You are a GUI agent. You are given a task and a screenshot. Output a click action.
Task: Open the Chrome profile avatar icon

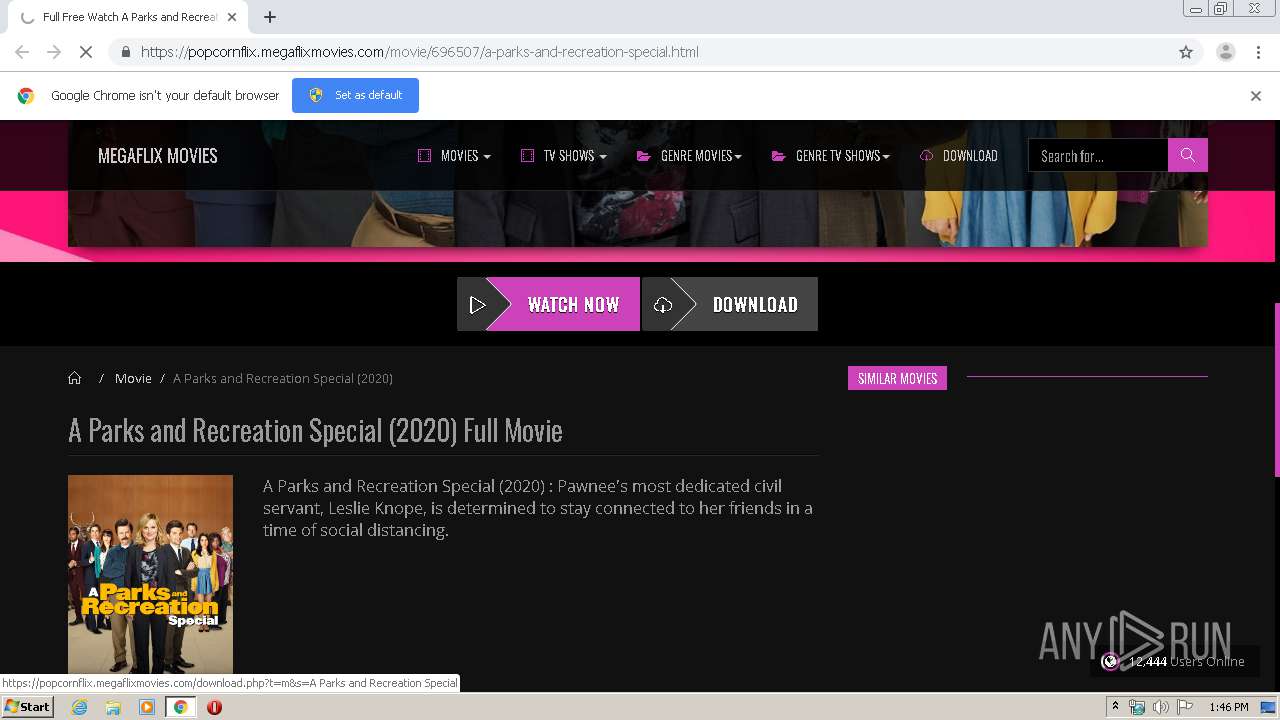1225,52
